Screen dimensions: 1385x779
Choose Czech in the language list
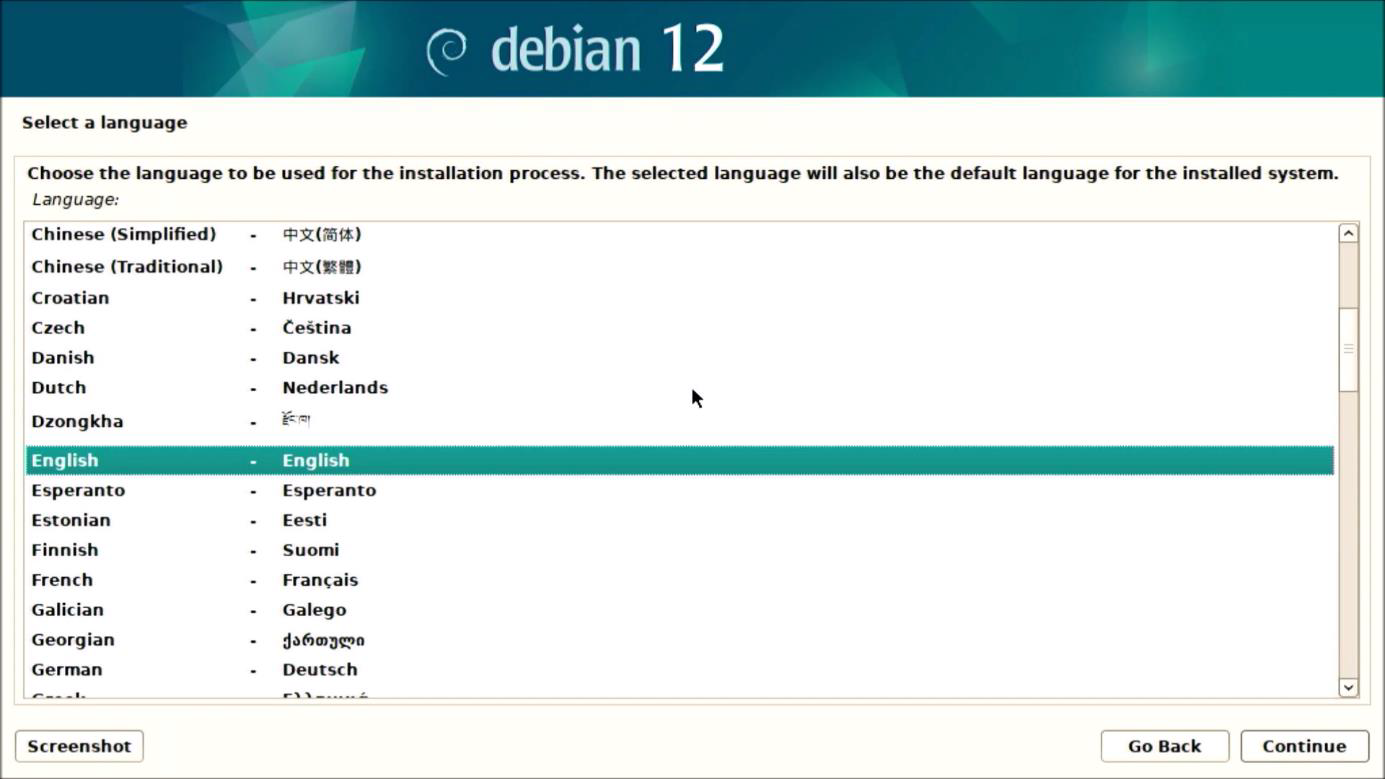pos(680,328)
